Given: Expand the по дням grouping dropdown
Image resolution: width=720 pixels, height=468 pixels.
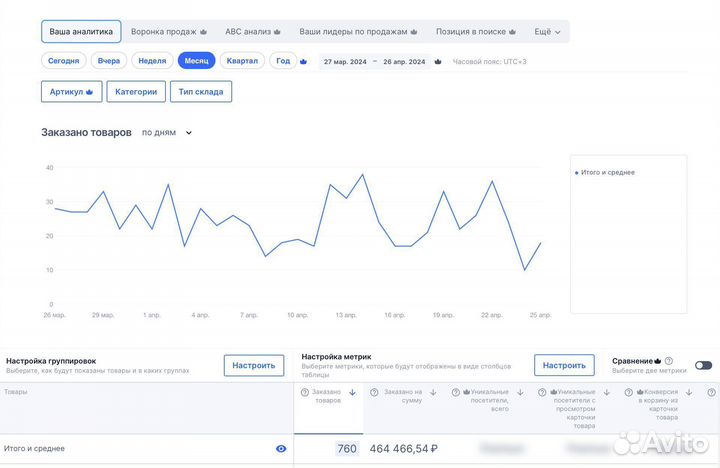Looking at the screenshot, I should pyautogui.click(x=166, y=132).
